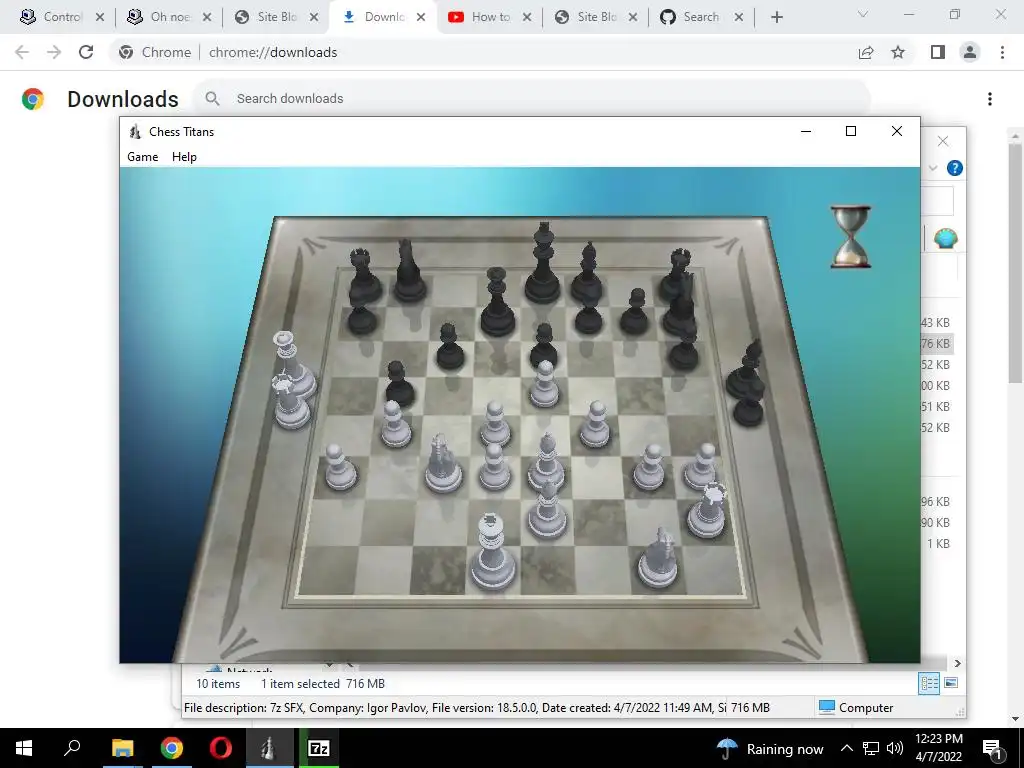
Task: Toggle the Chrome side panel
Action: click(x=938, y=52)
